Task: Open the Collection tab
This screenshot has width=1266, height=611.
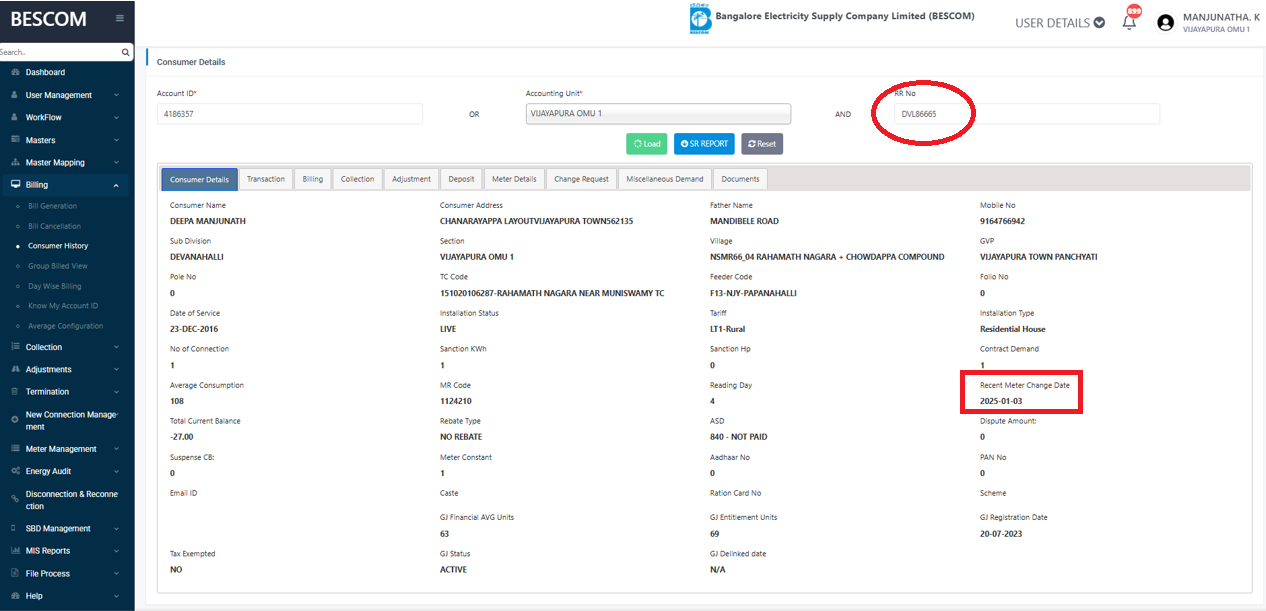Action: (x=357, y=179)
